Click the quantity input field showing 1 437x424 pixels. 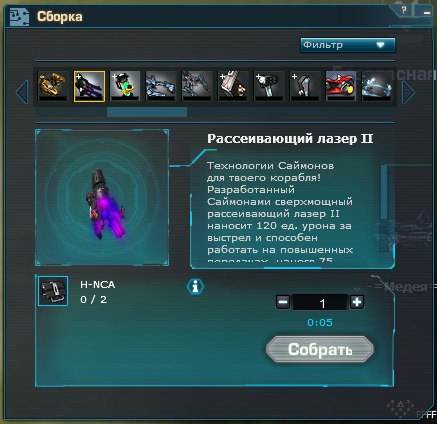tap(320, 303)
